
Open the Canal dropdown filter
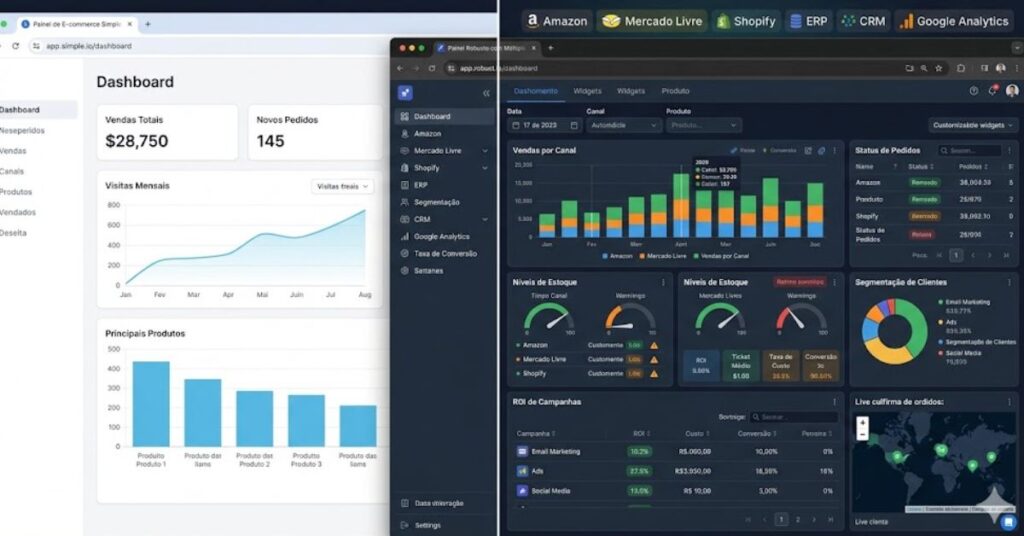623,125
